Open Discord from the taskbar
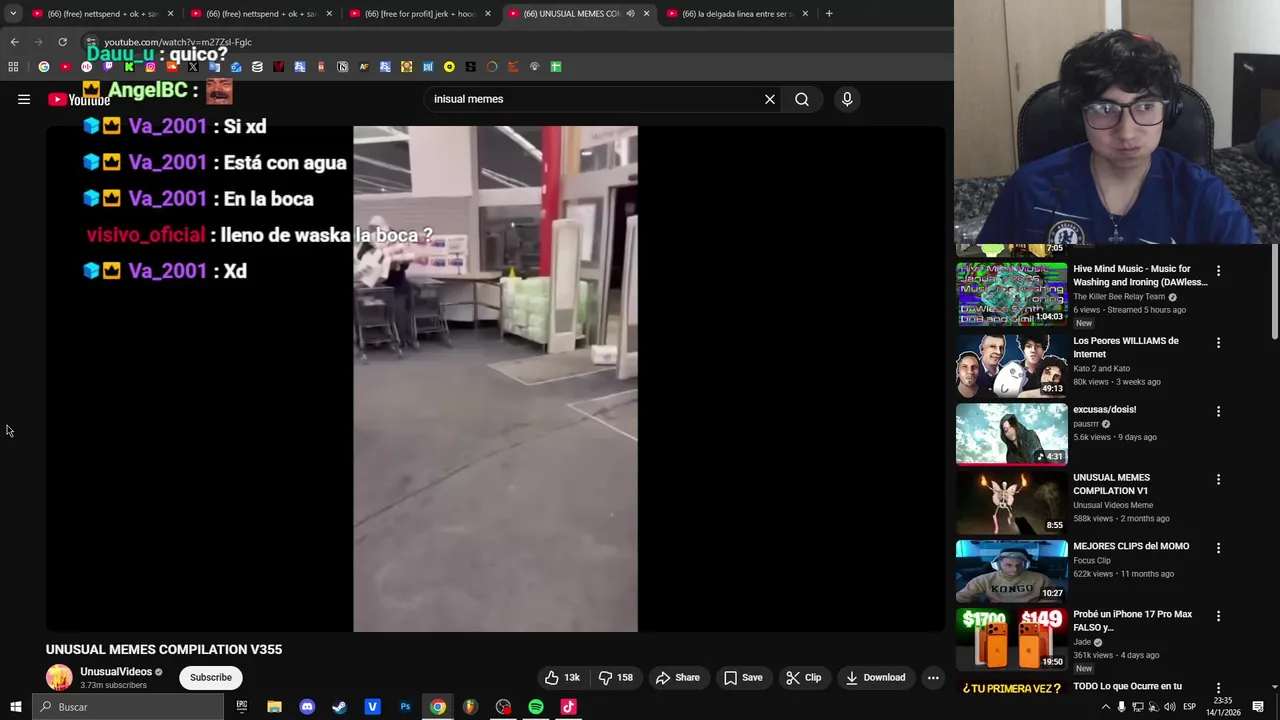 pos(307,707)
